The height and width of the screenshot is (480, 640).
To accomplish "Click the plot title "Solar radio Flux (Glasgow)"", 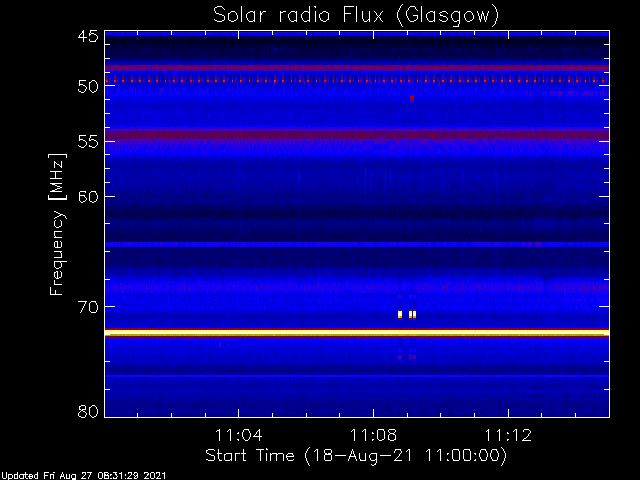I will click(x=356, y=16).
